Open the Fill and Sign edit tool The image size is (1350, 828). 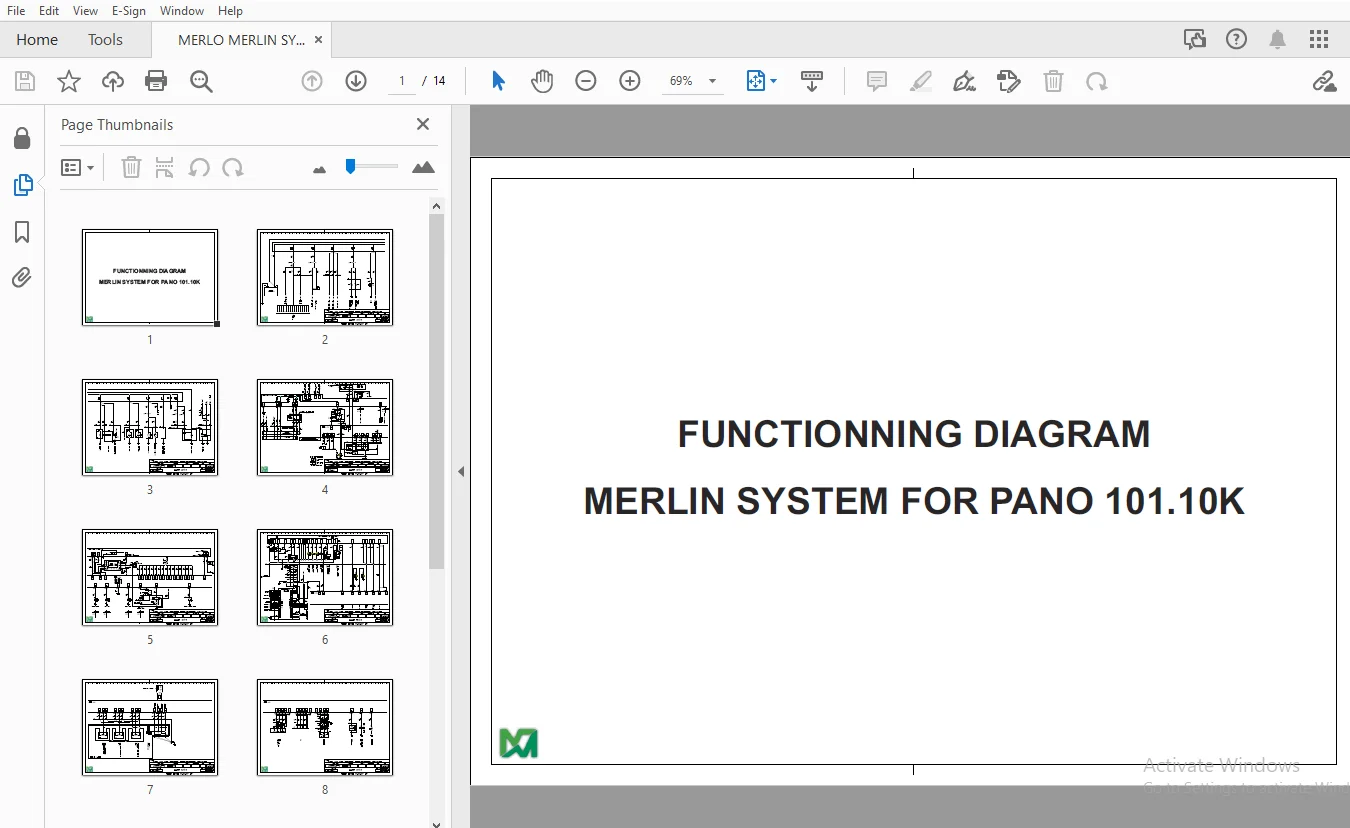pyautogui.click(x=1009, y=81)
